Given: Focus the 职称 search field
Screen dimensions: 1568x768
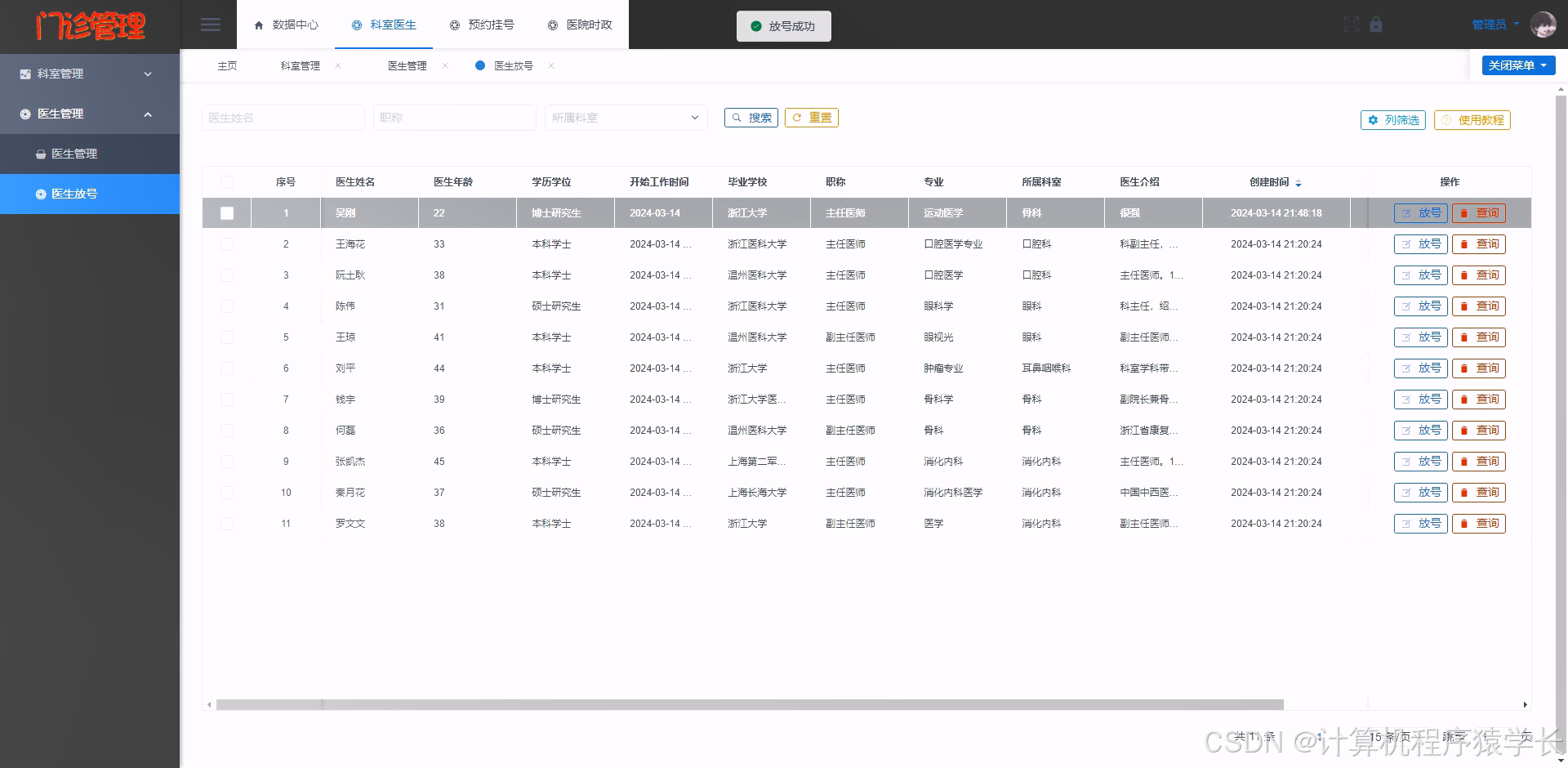Looking at the screenshot, I should point(455,118).
